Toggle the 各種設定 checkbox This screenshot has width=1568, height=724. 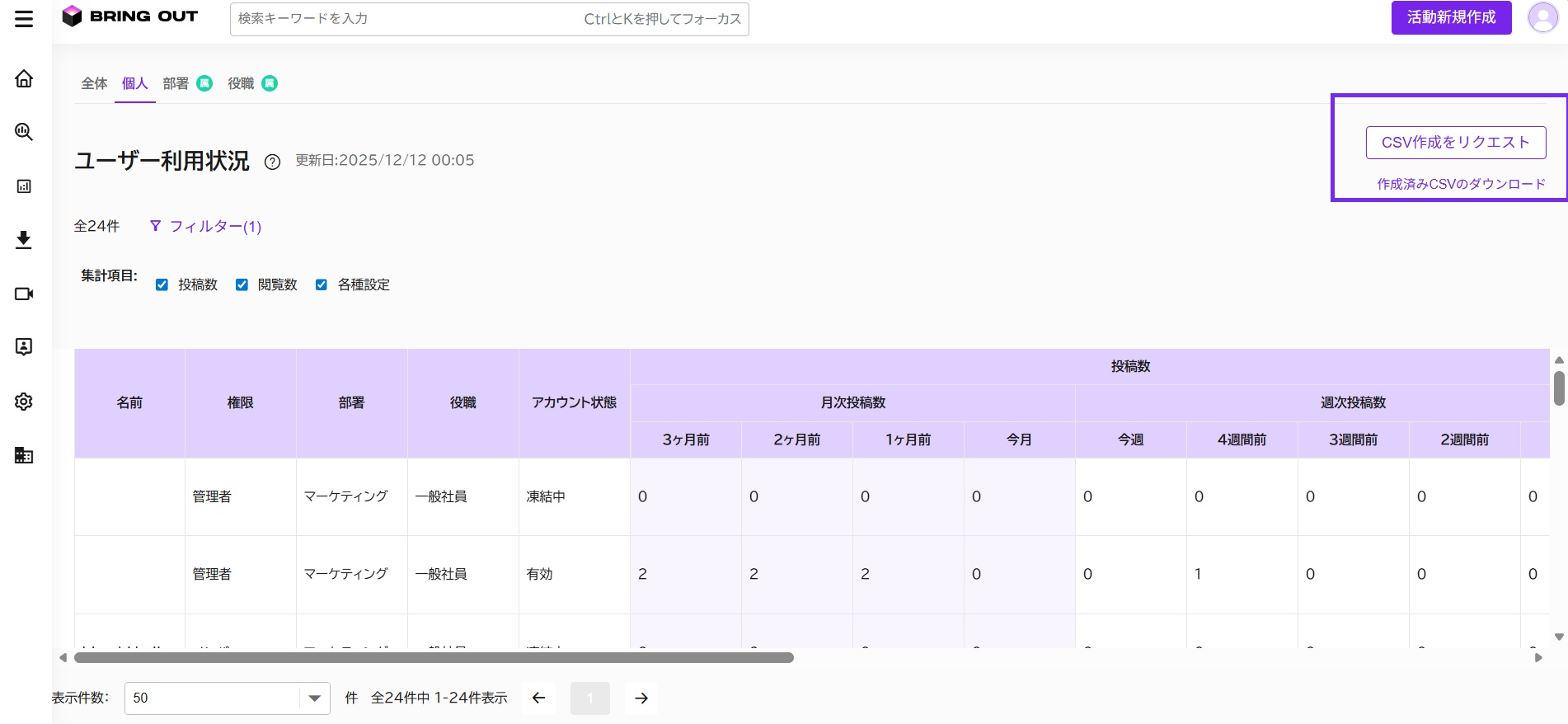322,284
